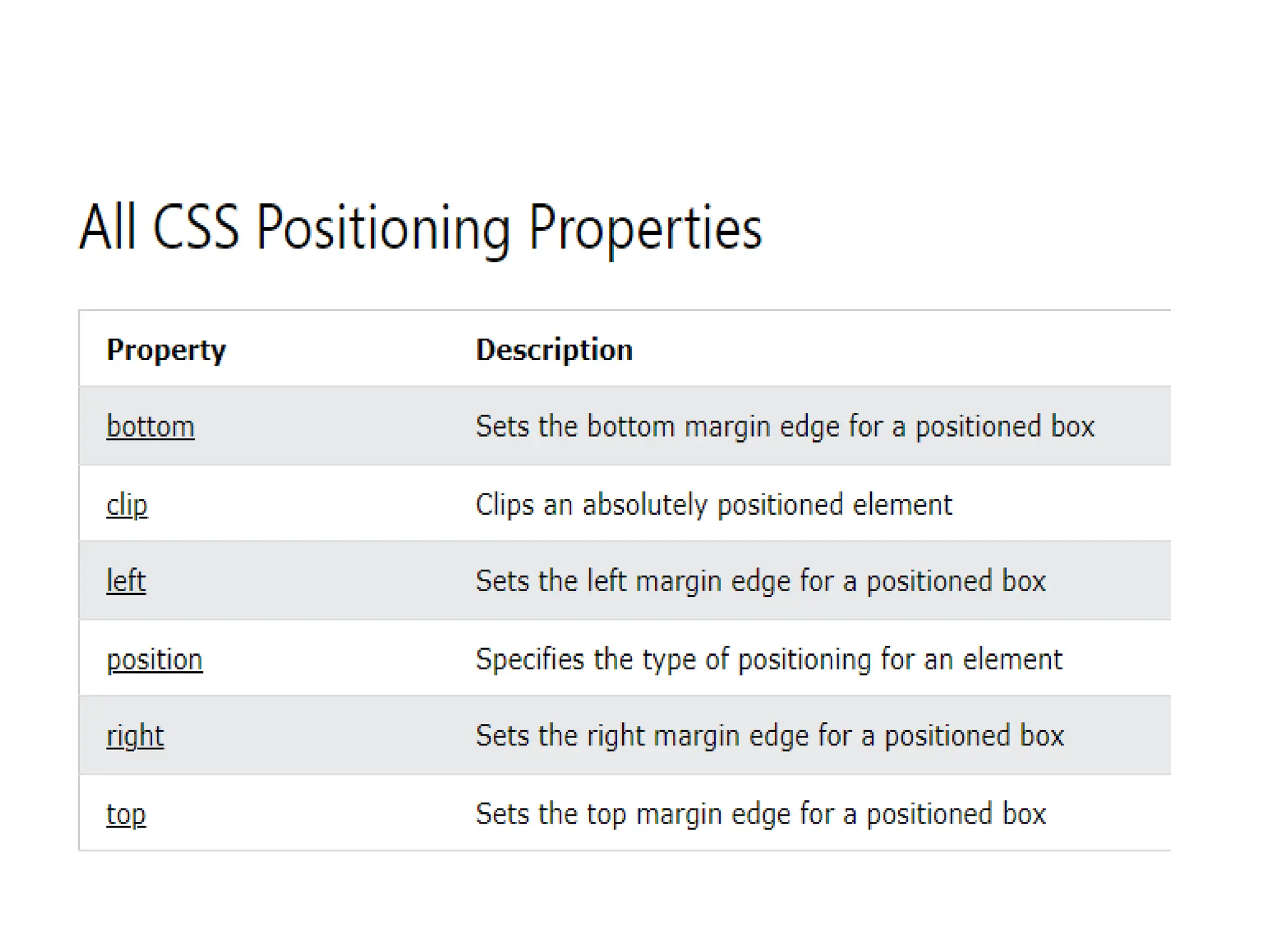Click the 'Property' column header
Viewport: 1270px width, 952px height.
(166, 350)
